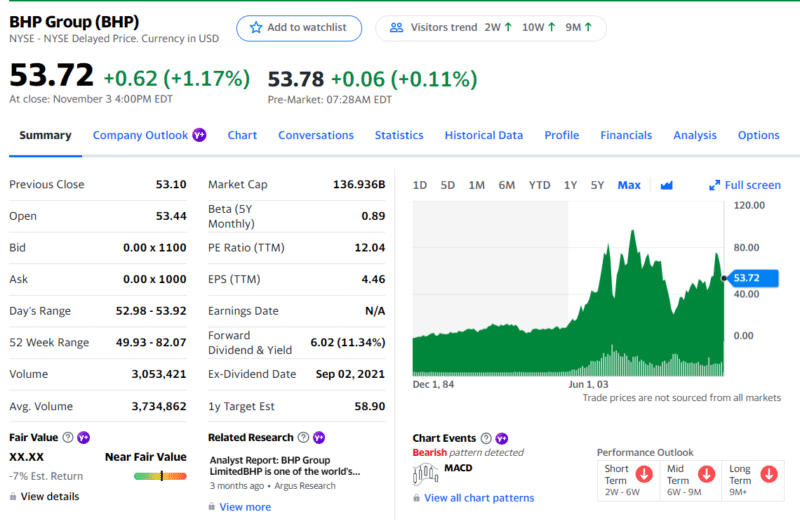800x531 pixels.
Task: Click the Day's Range value 52.98 - 53.92
Action: coord(151,311)
